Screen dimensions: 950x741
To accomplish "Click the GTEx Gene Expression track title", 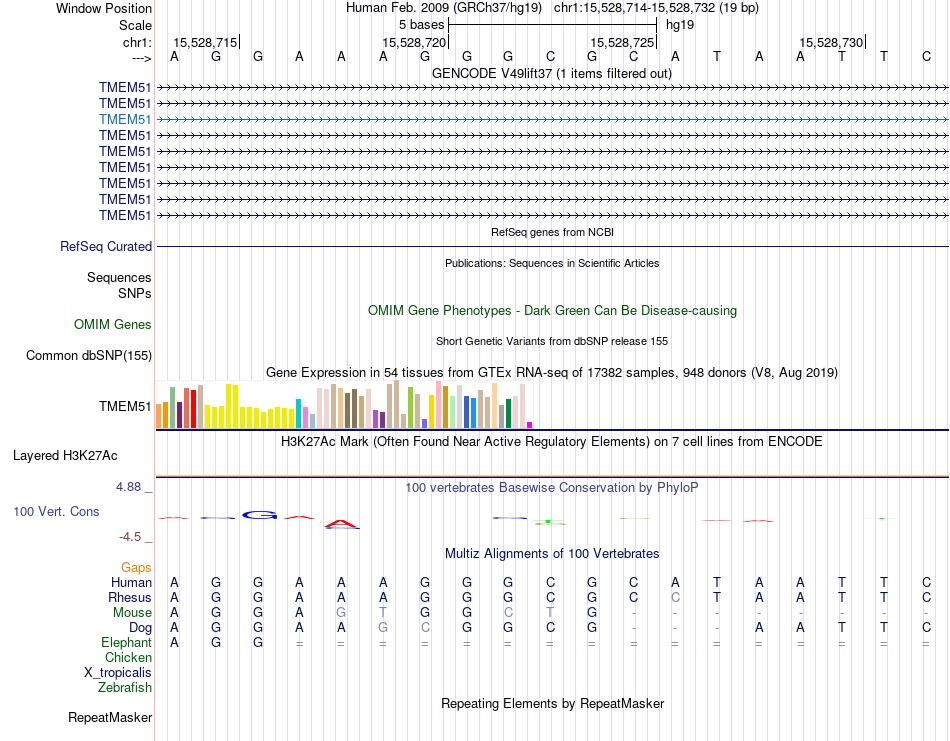I will tap(552, 373).
